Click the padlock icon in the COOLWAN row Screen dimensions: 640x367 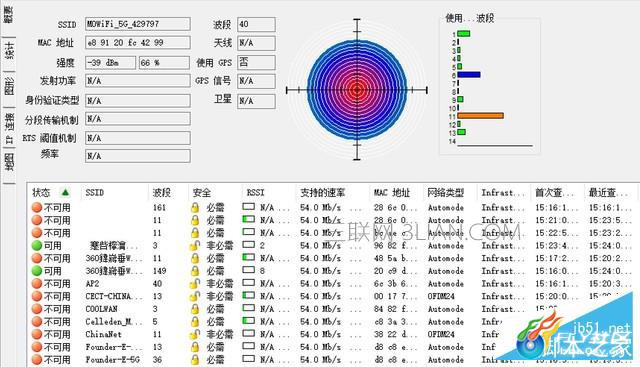point(195,309)
